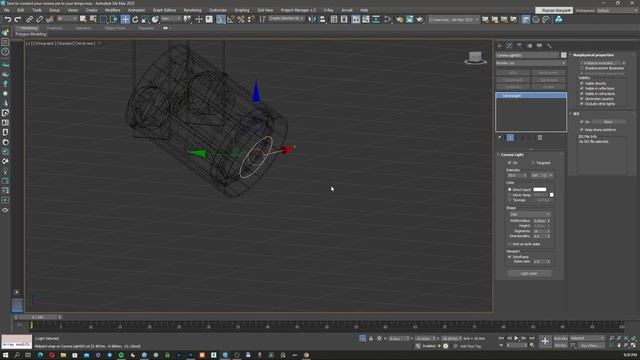Screen dimensions: 640x360
Task: Toggle Visible in reflections checkbox
Action: tap(582, 89)
